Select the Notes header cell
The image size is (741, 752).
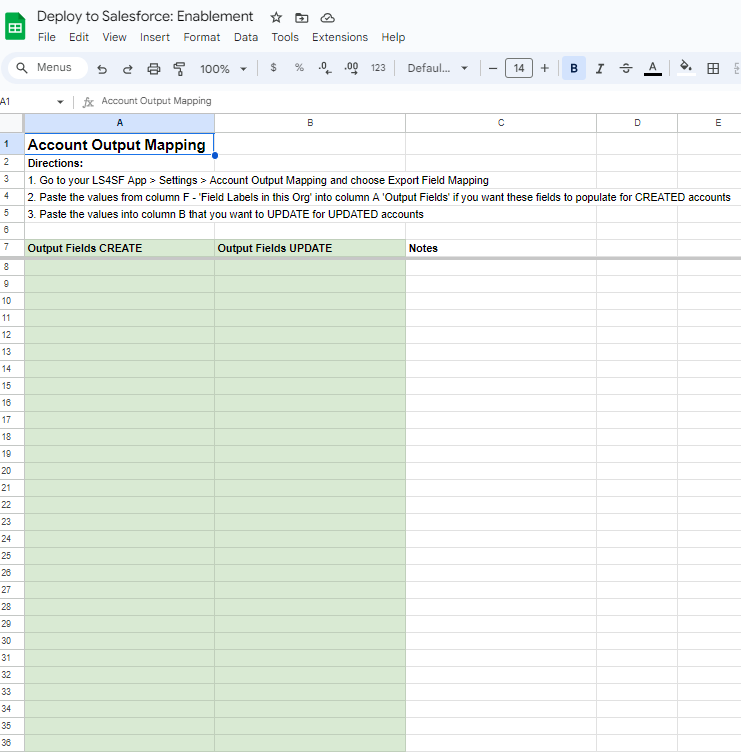click(501, 248)
